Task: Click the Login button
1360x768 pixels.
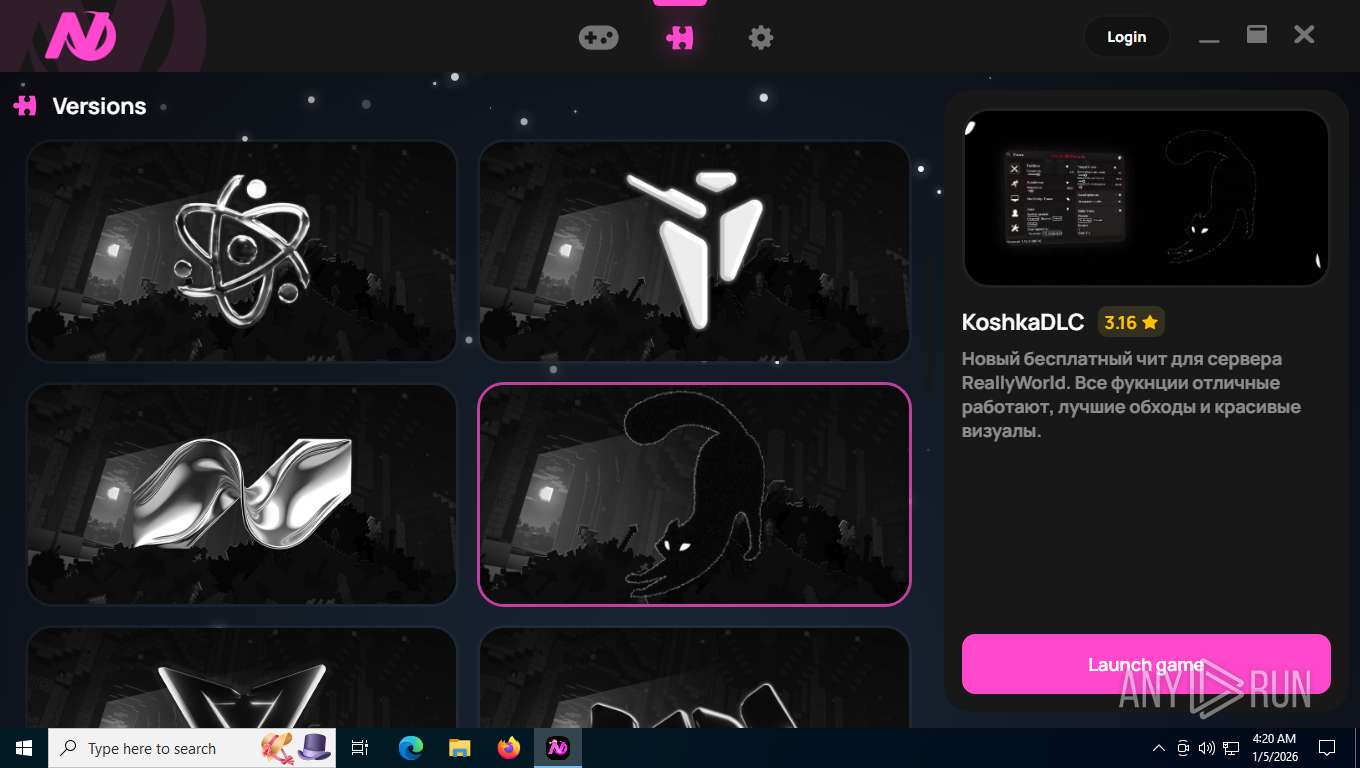Action: 1126,37
